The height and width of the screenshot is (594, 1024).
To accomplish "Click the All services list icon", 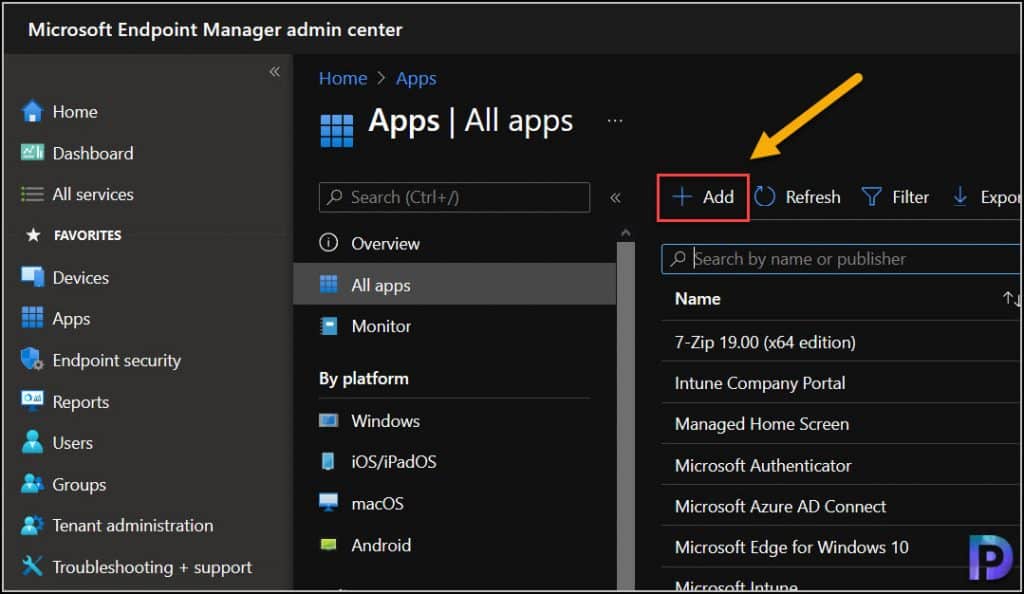I will coord(32,195).
